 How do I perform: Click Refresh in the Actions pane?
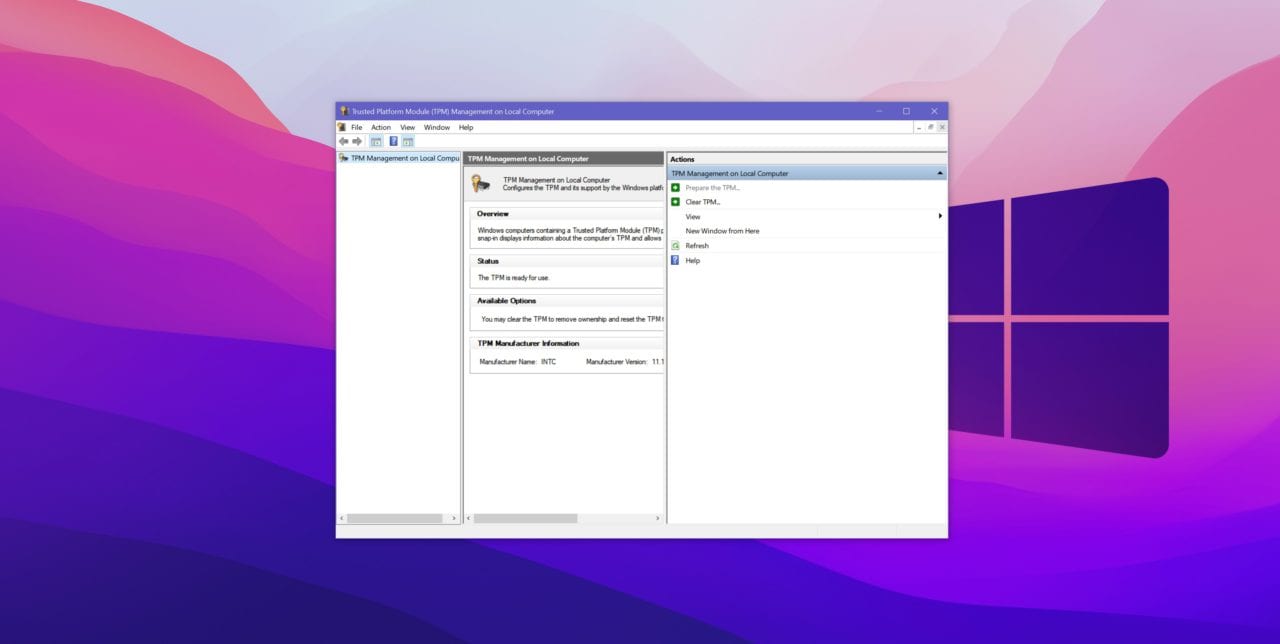point(697,246)
